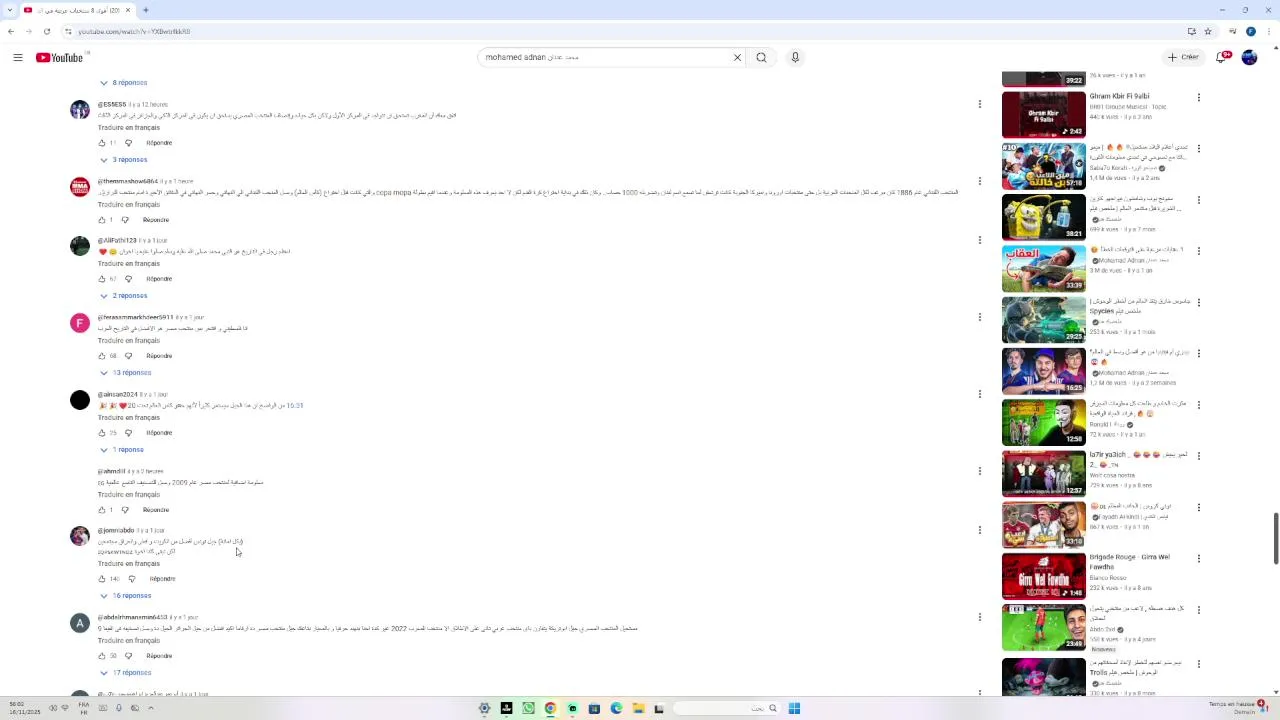
Task: Click the magnifier search button
Action: pos(761,57)
